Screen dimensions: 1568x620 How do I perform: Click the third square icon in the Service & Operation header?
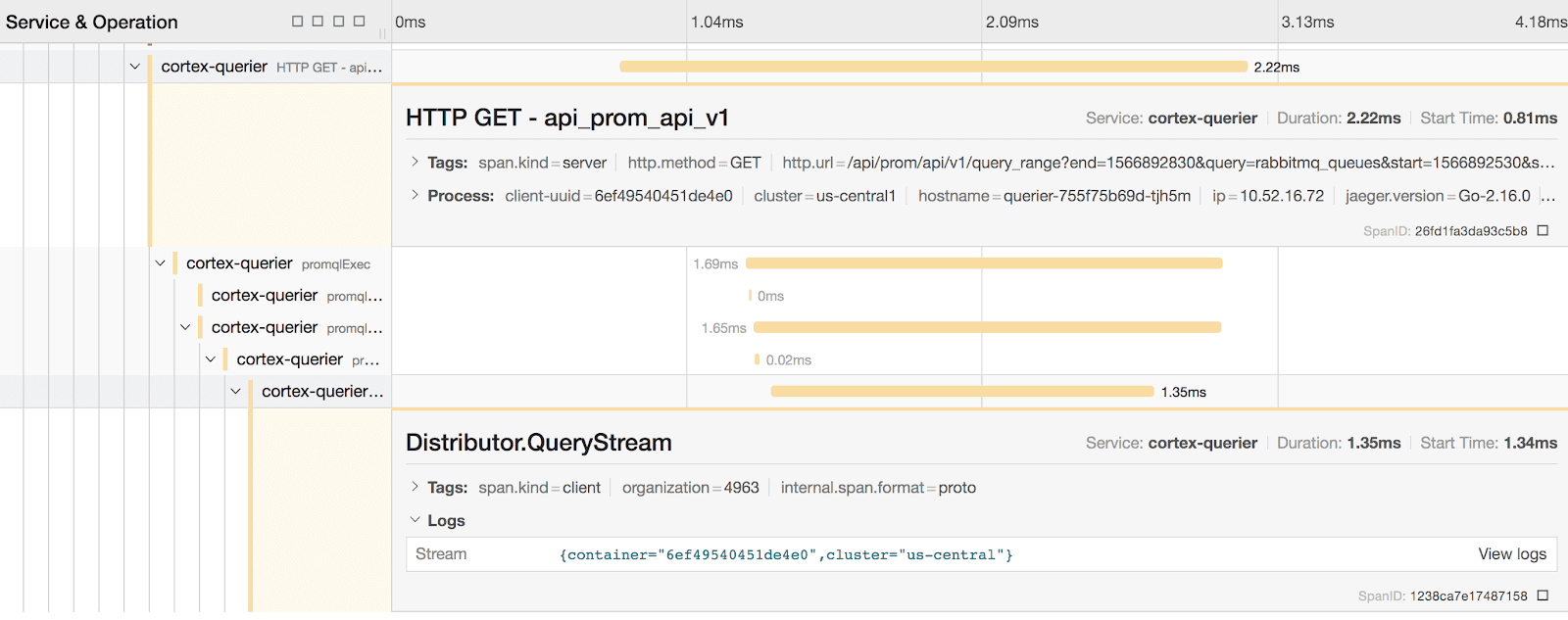(x=339, y=22)
